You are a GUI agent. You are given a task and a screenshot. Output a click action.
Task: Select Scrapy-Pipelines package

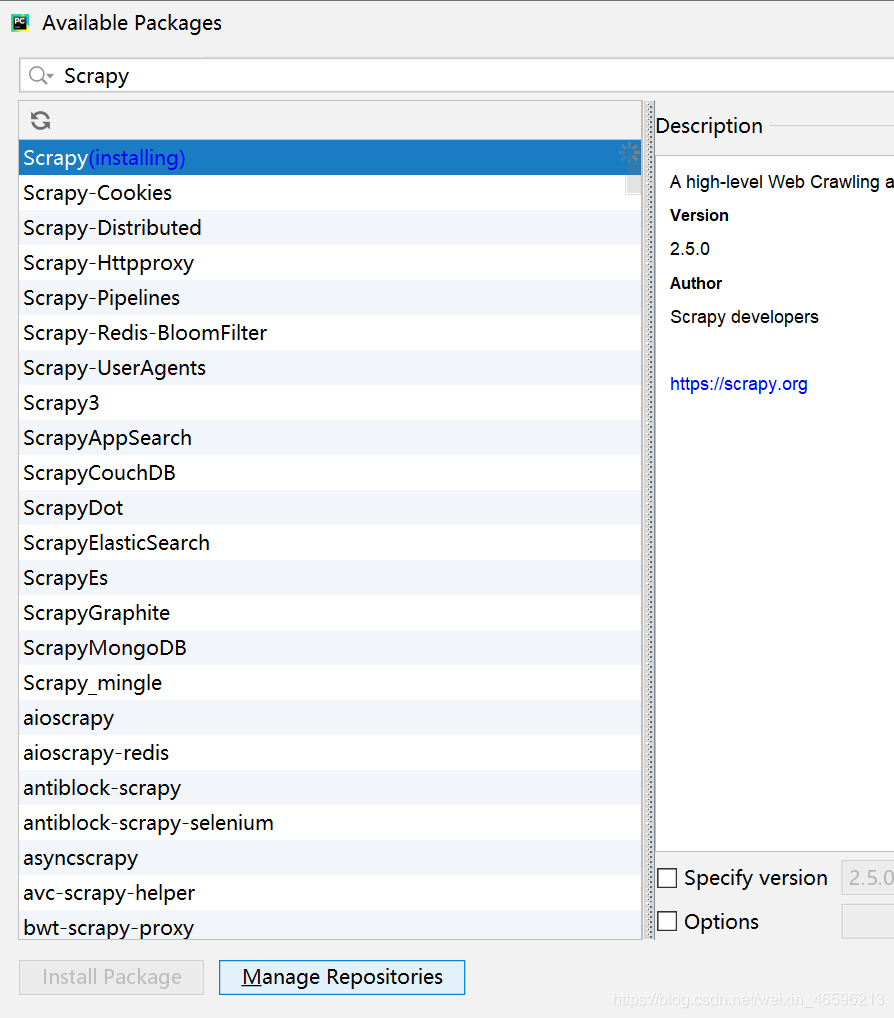[330, 298]
